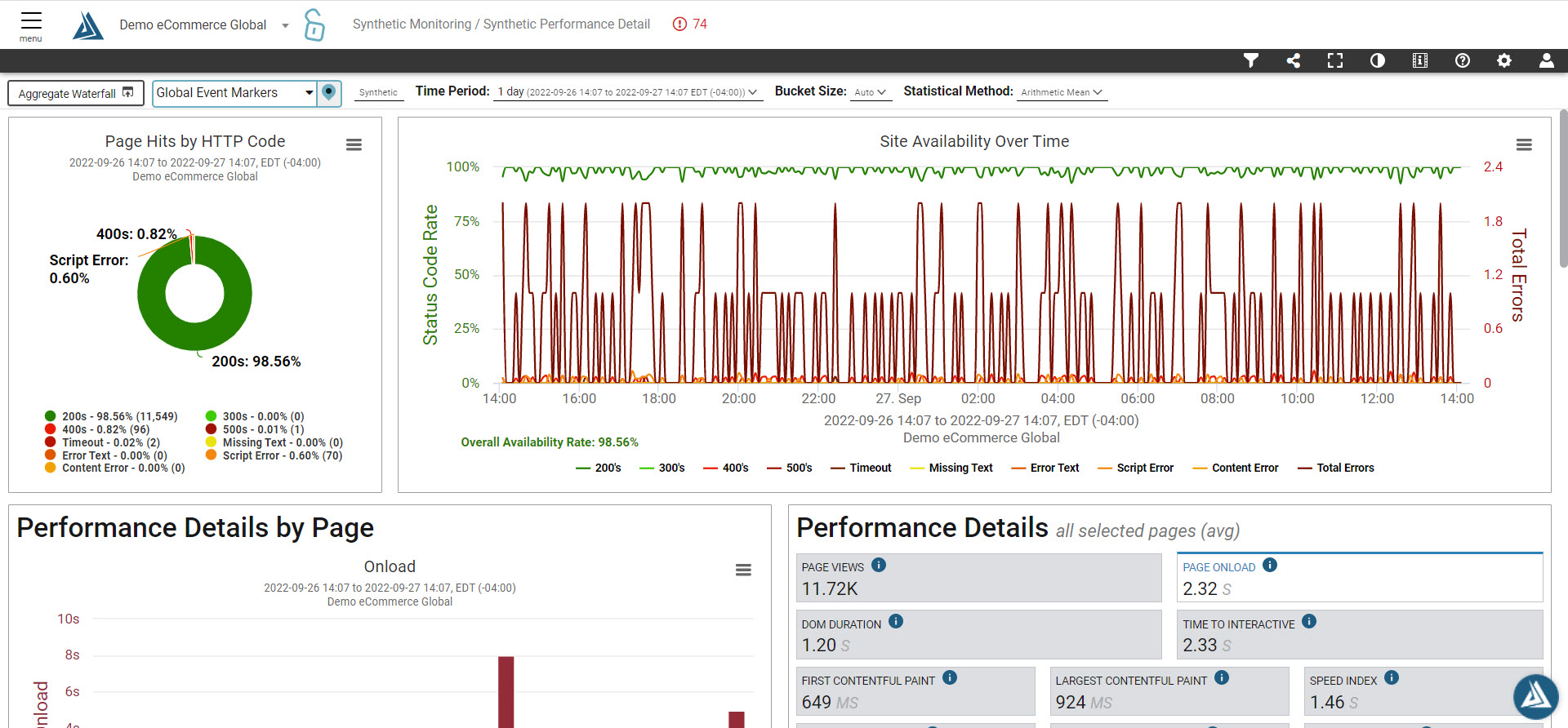1568x728 pixels.
Task: Click Synthetic Monitoring breadcrumb link
Action: point(412,24)
